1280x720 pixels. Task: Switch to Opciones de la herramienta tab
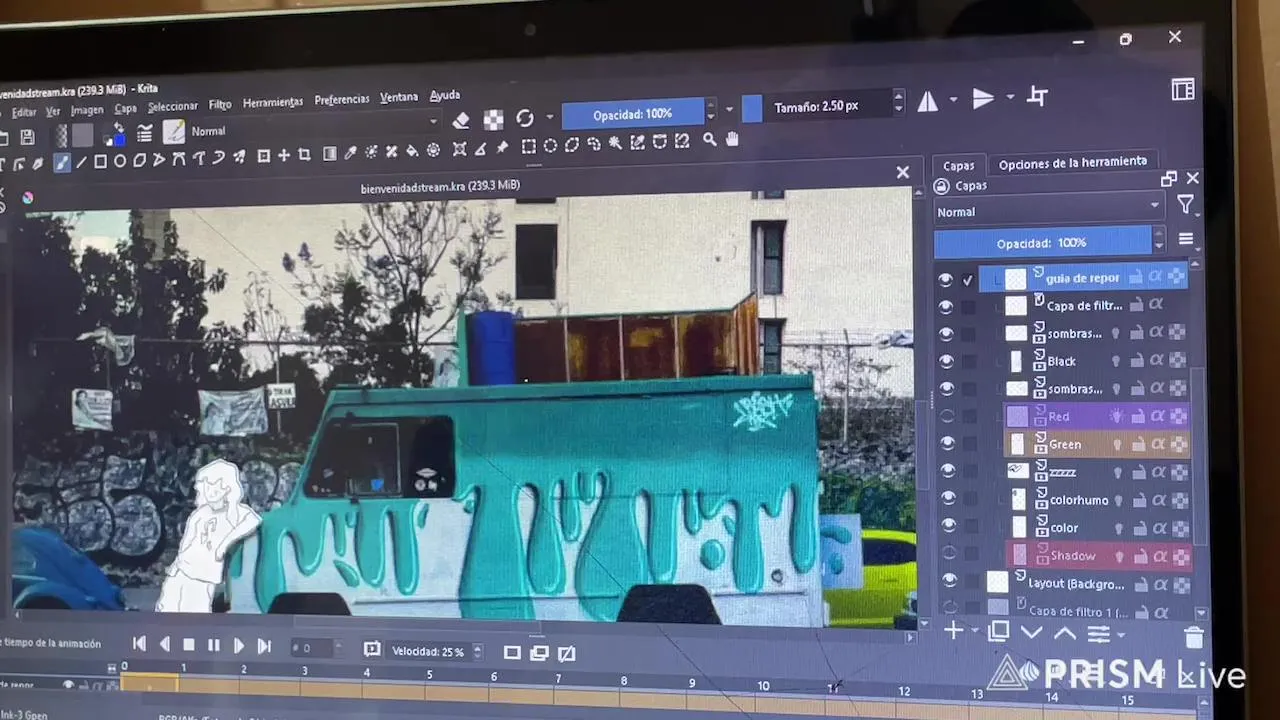(x=1072, y=163)
